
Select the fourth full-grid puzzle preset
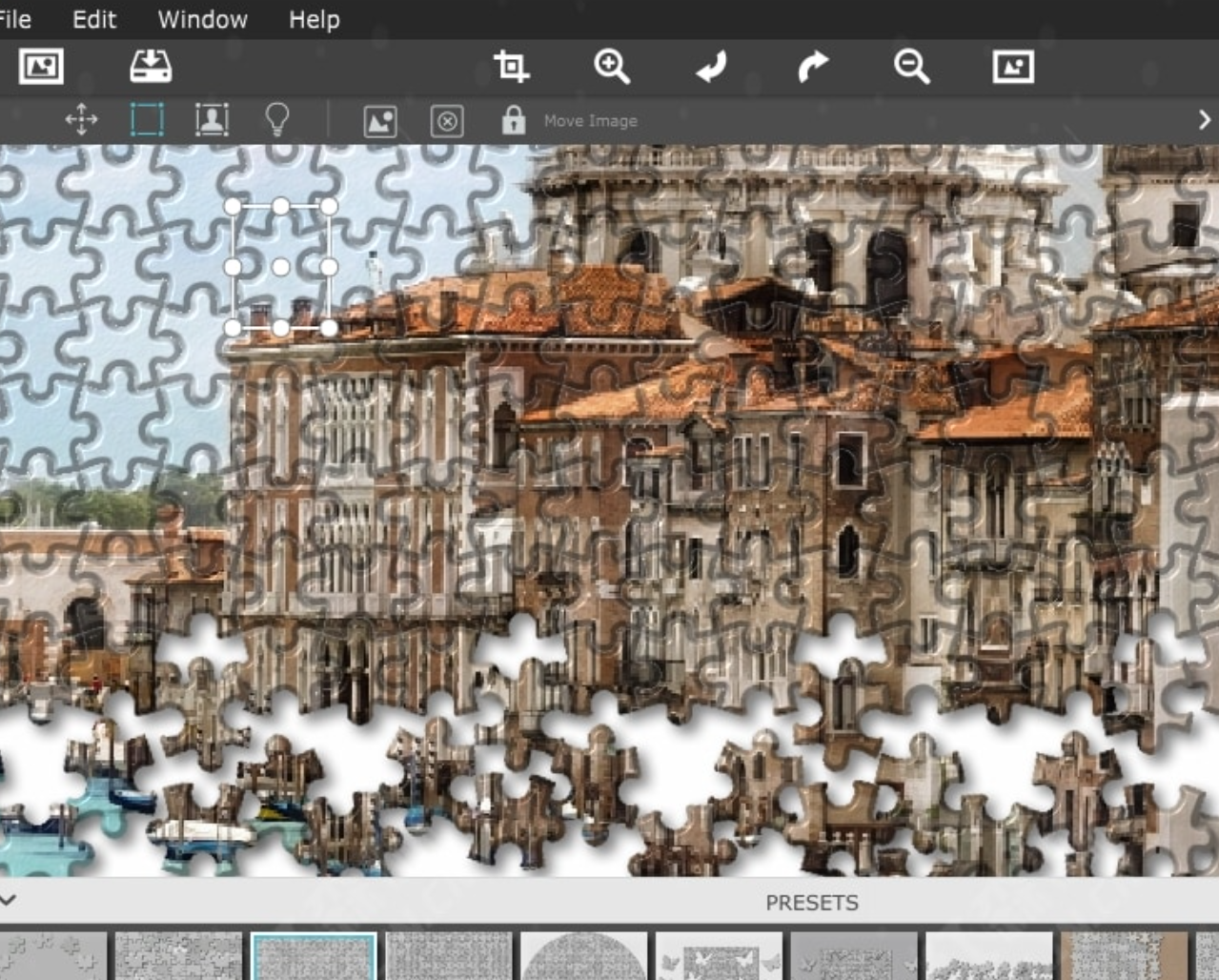[449, 956]
